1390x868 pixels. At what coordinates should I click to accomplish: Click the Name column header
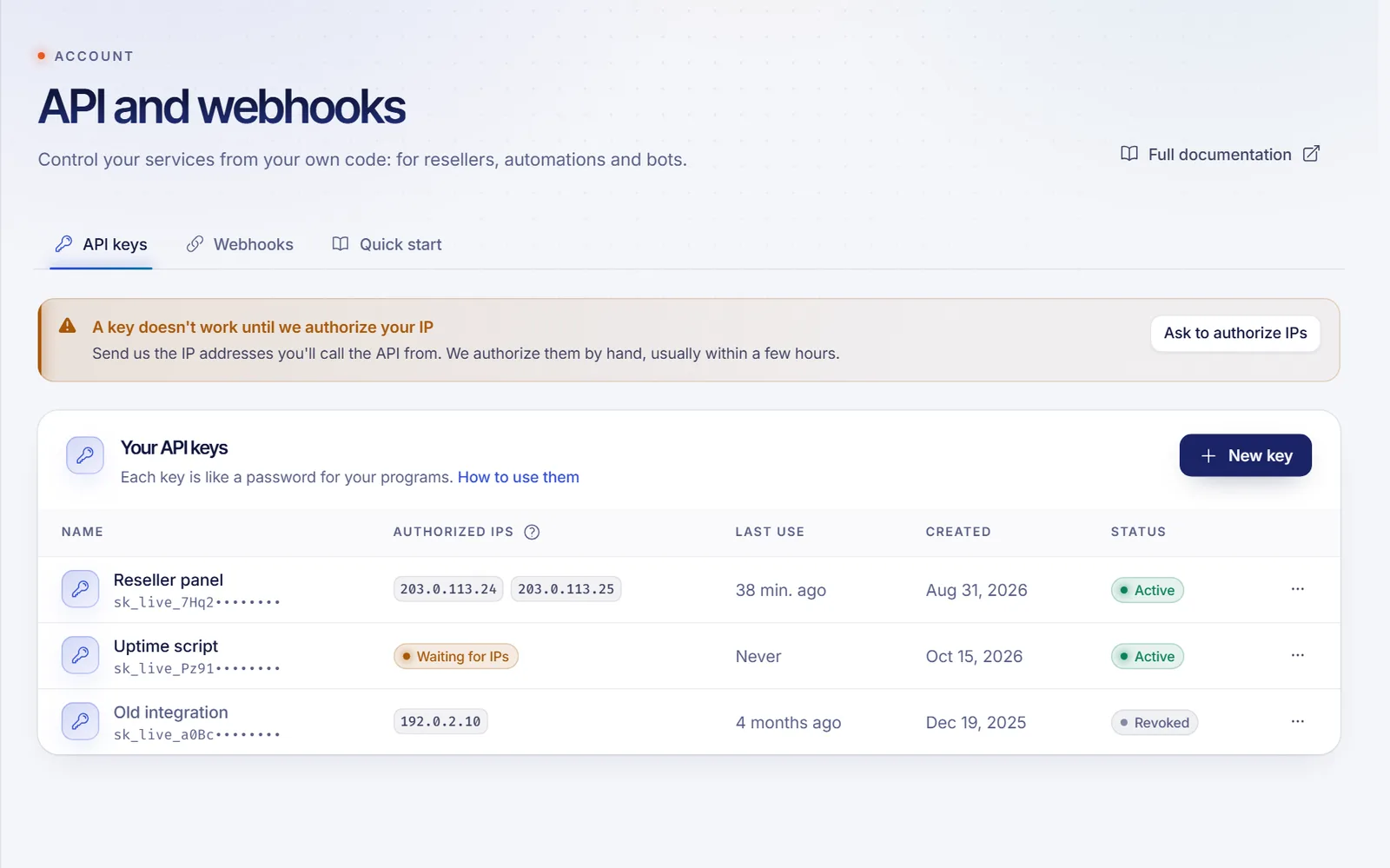83,532
